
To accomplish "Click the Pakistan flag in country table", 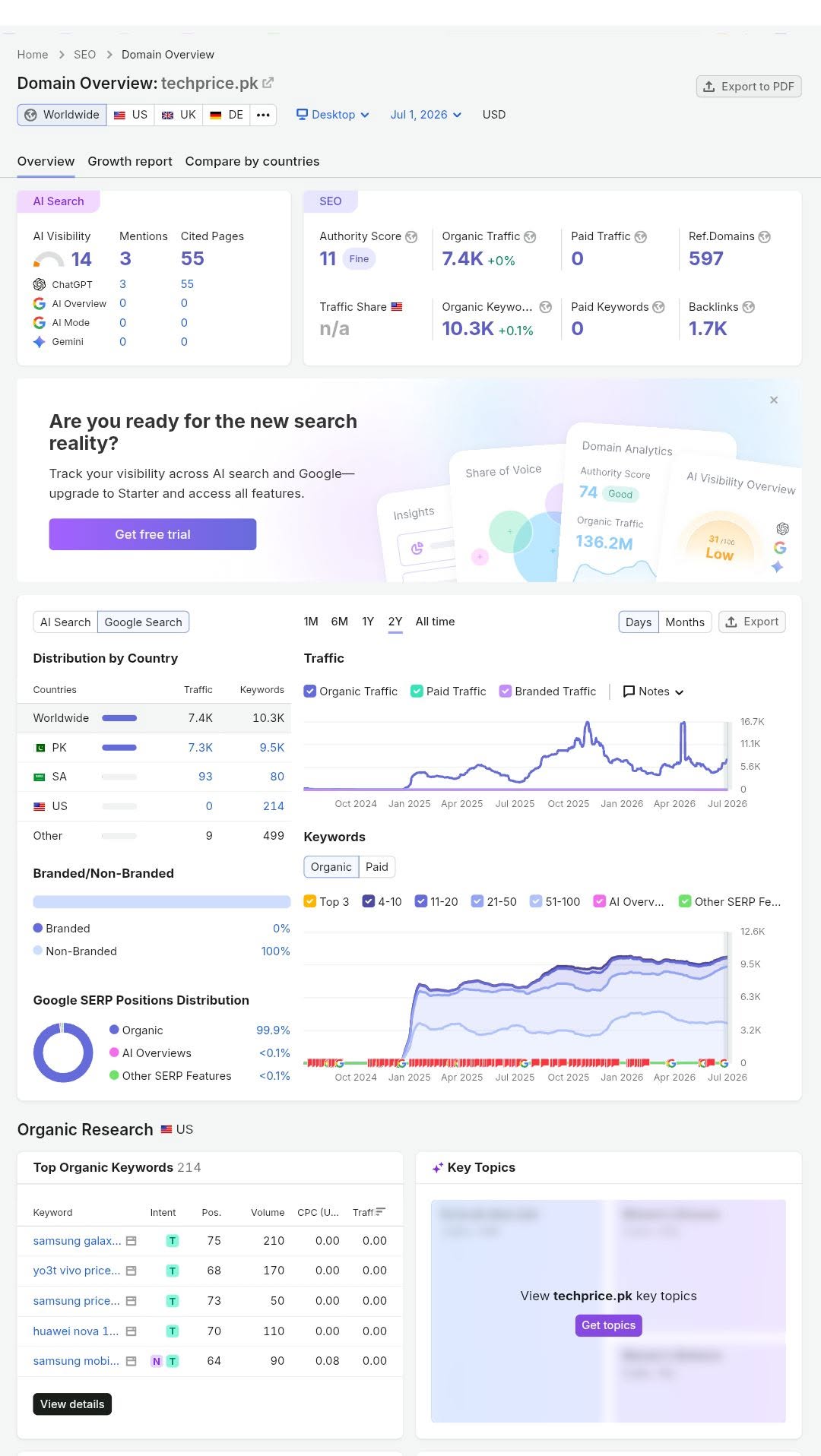I will (40, 748).
